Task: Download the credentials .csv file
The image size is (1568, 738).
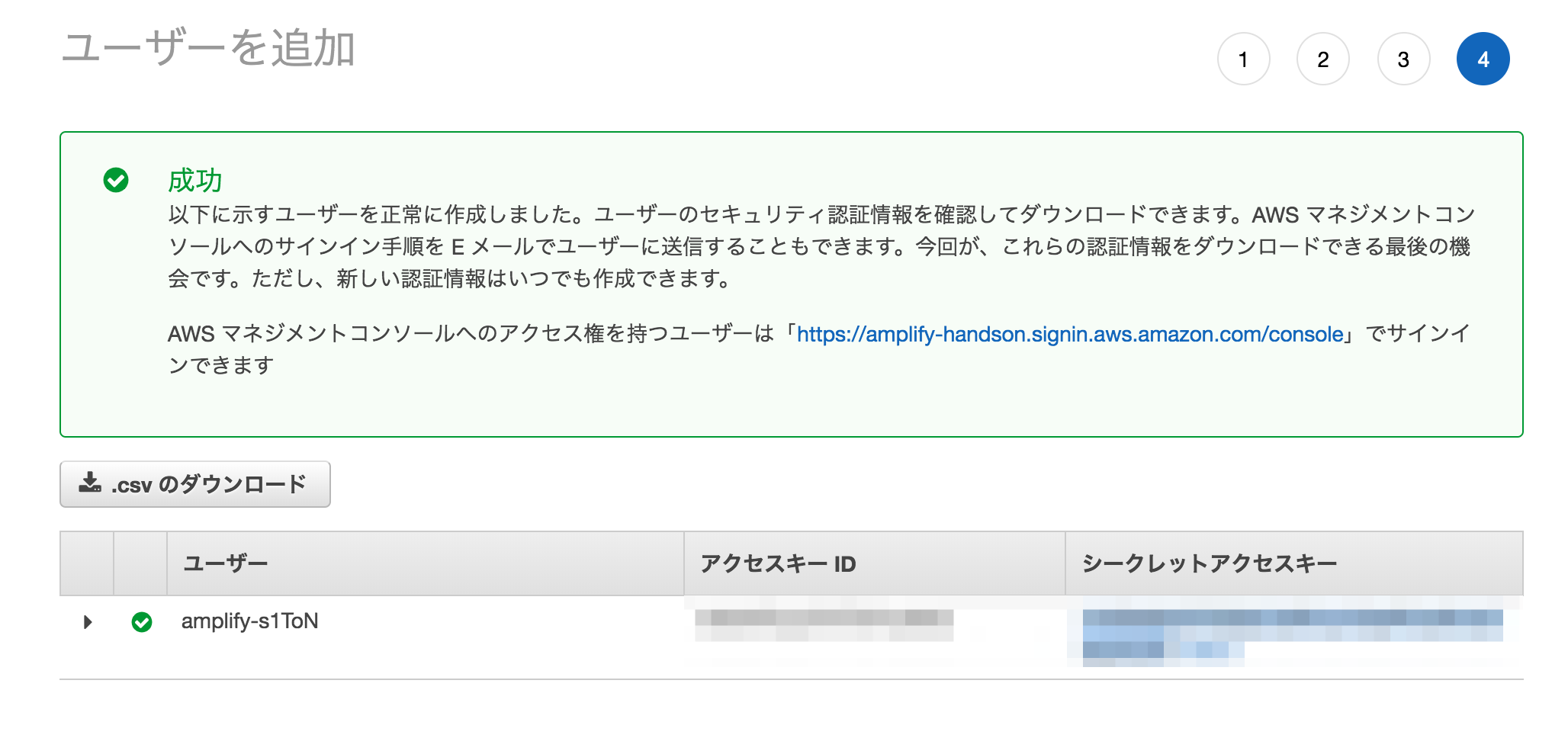Action: coord(194,484)
